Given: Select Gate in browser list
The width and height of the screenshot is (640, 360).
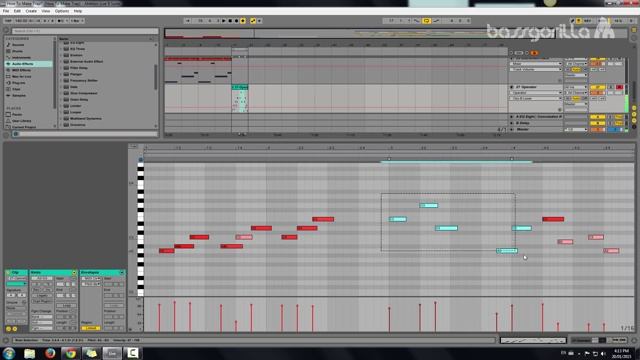Looking at the screenshot, I should 74,87.
